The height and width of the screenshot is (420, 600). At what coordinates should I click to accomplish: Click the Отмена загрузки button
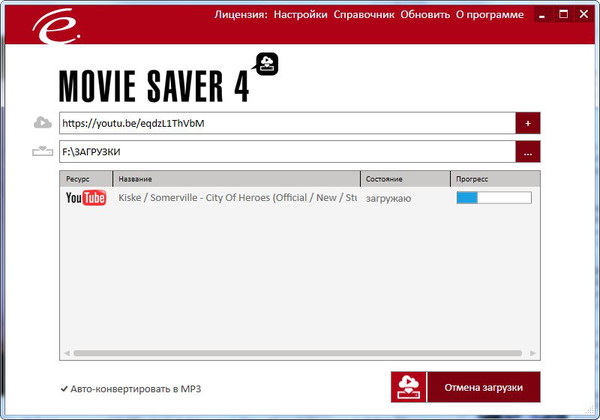pos(484,387)
